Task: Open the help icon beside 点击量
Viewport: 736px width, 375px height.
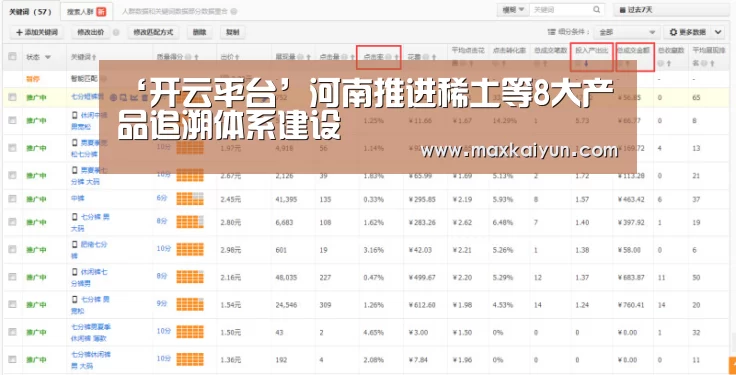Action: (x=344, y=57)
